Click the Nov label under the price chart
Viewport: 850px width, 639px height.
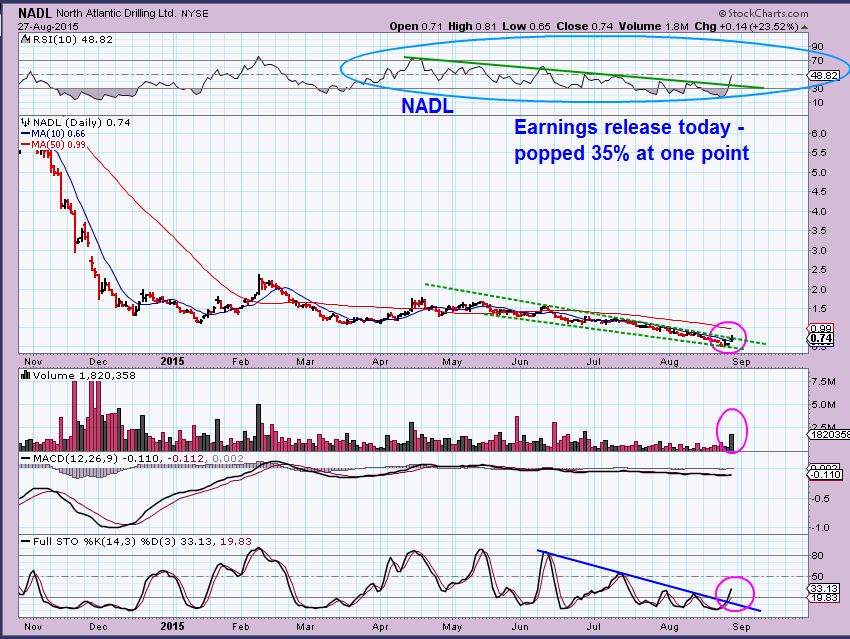click(33, 362)
